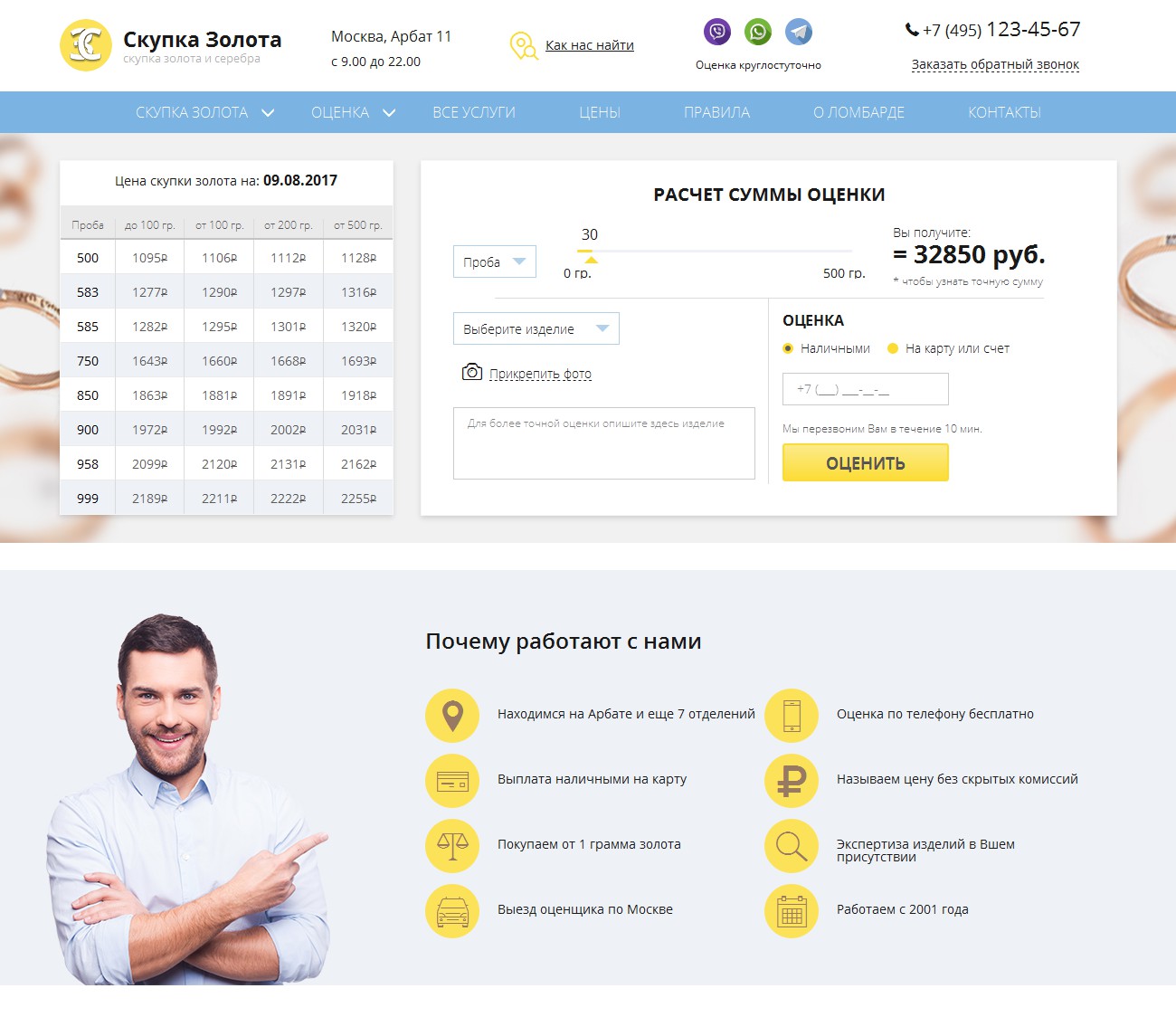The image size is (1176, 1017).
Task: Click the от 500 гр. column header
Action: point(358,225)
